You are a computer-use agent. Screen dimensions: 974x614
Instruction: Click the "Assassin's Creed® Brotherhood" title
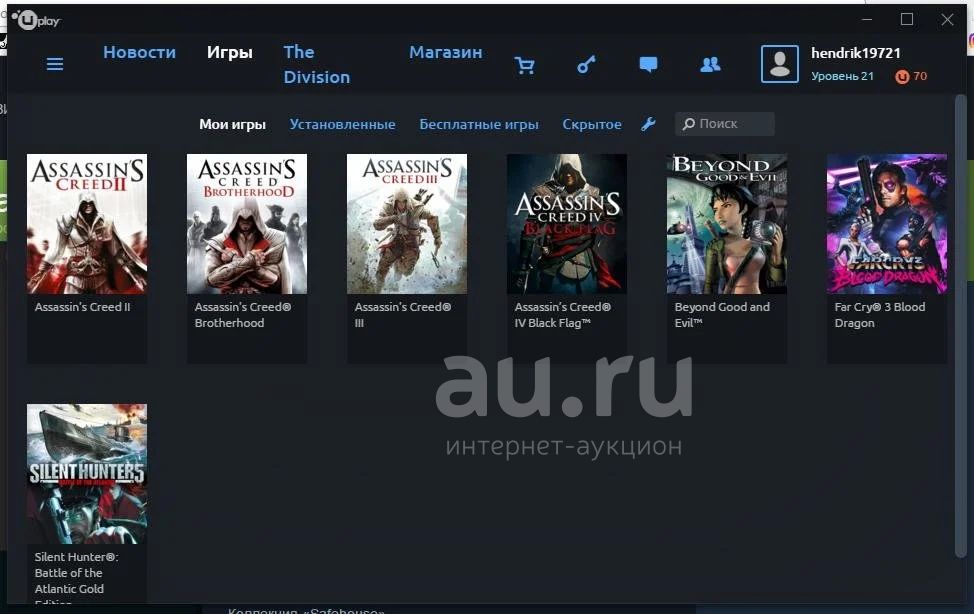tap(243, 315)
